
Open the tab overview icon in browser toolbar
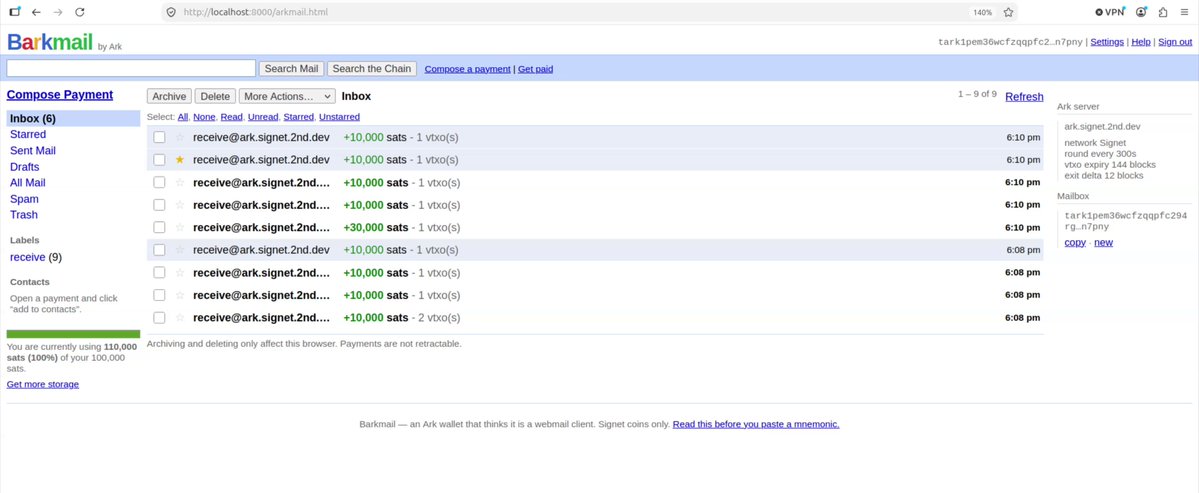tap(15, 12)
